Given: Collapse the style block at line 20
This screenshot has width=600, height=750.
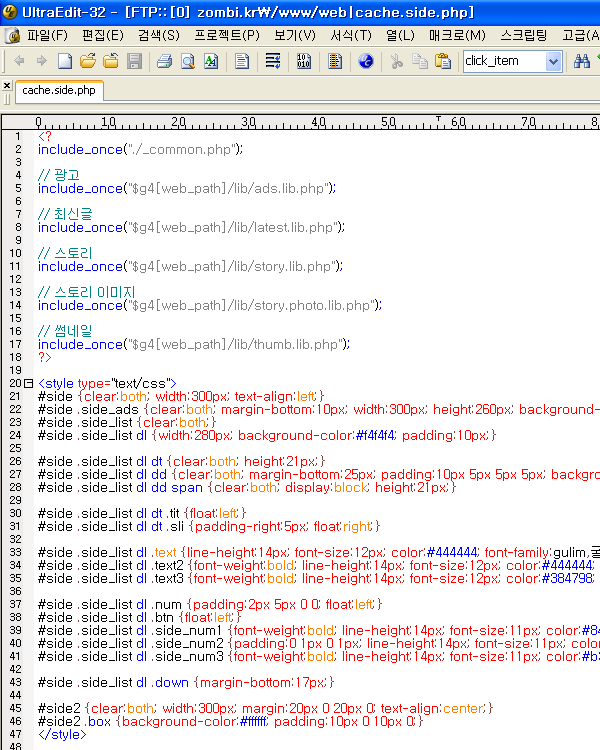Looking at the screenshot, I should click(28, 383).
